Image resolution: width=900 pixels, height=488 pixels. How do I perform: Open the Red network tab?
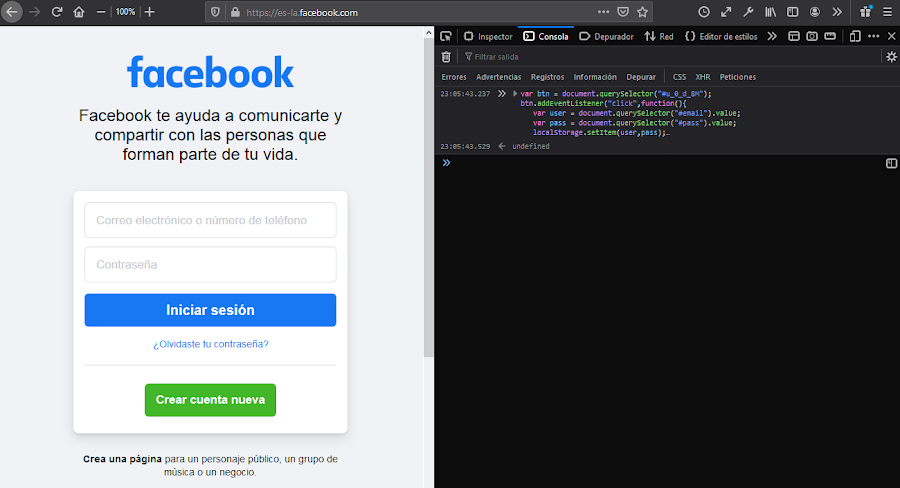pos(658,36)
